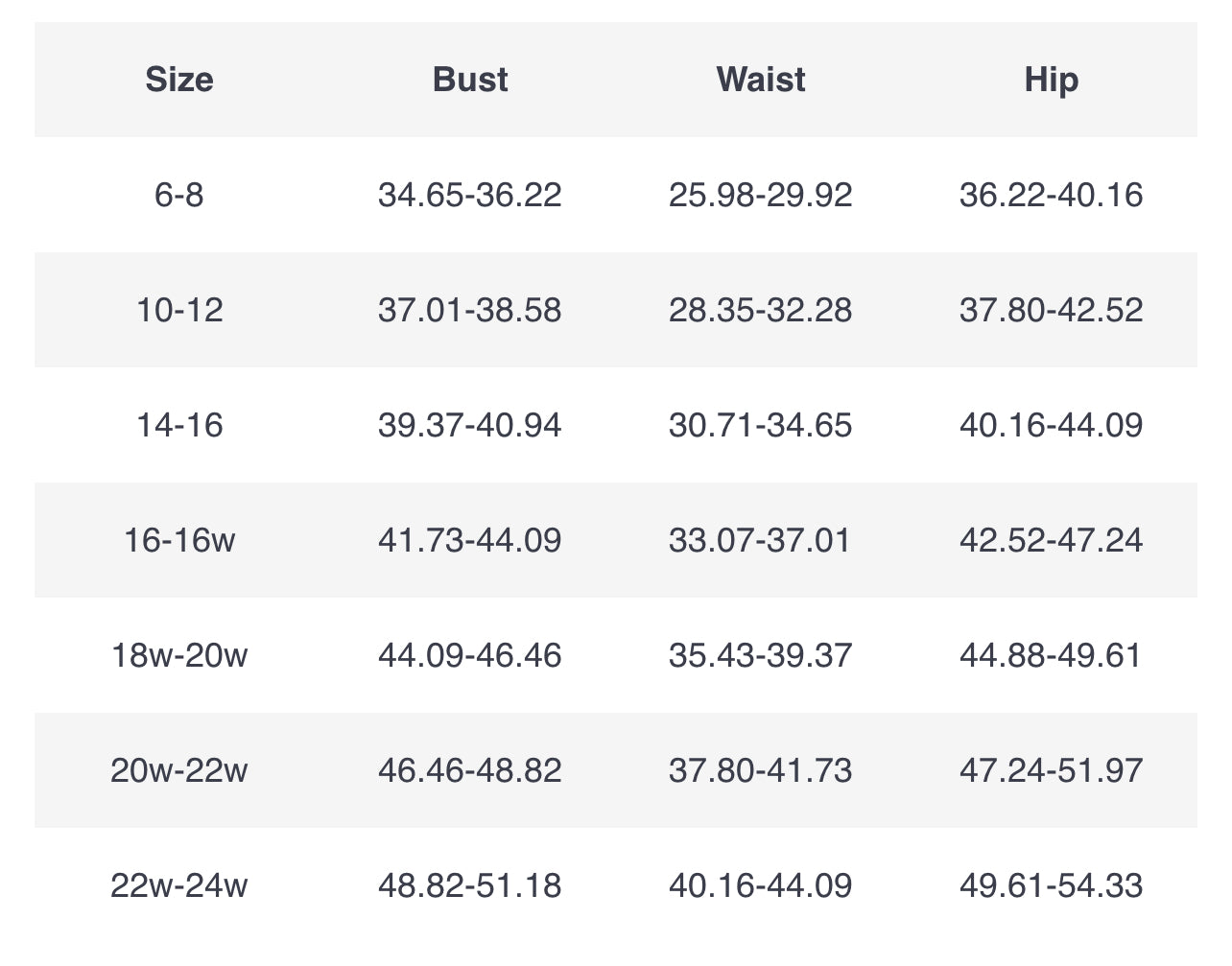Image resolution: width=1232 pixels, height=966 pixels.
Task: Click waist value 40.16-44.09
Action: [x=761, y=884]
